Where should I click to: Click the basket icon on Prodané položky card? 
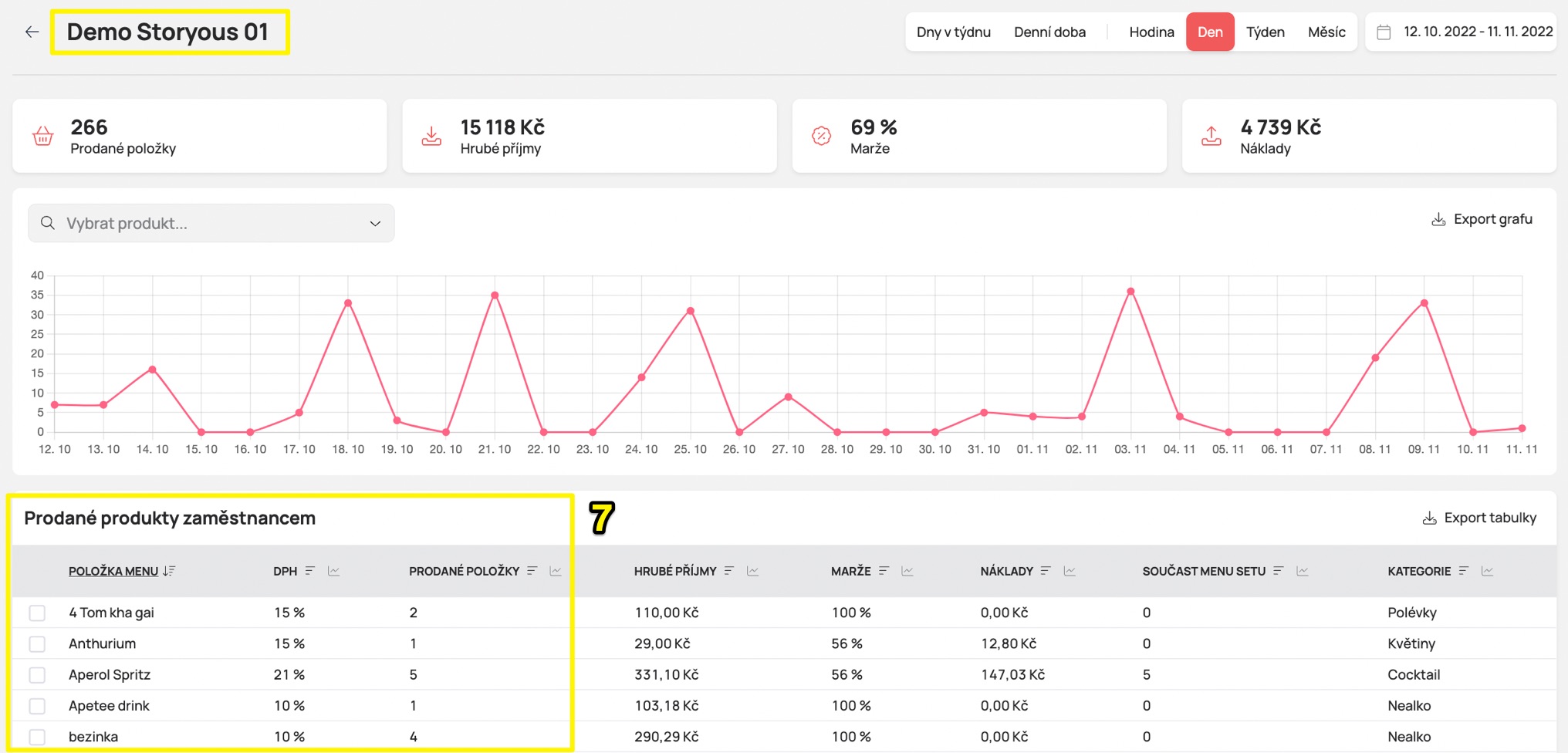(43, 137)
